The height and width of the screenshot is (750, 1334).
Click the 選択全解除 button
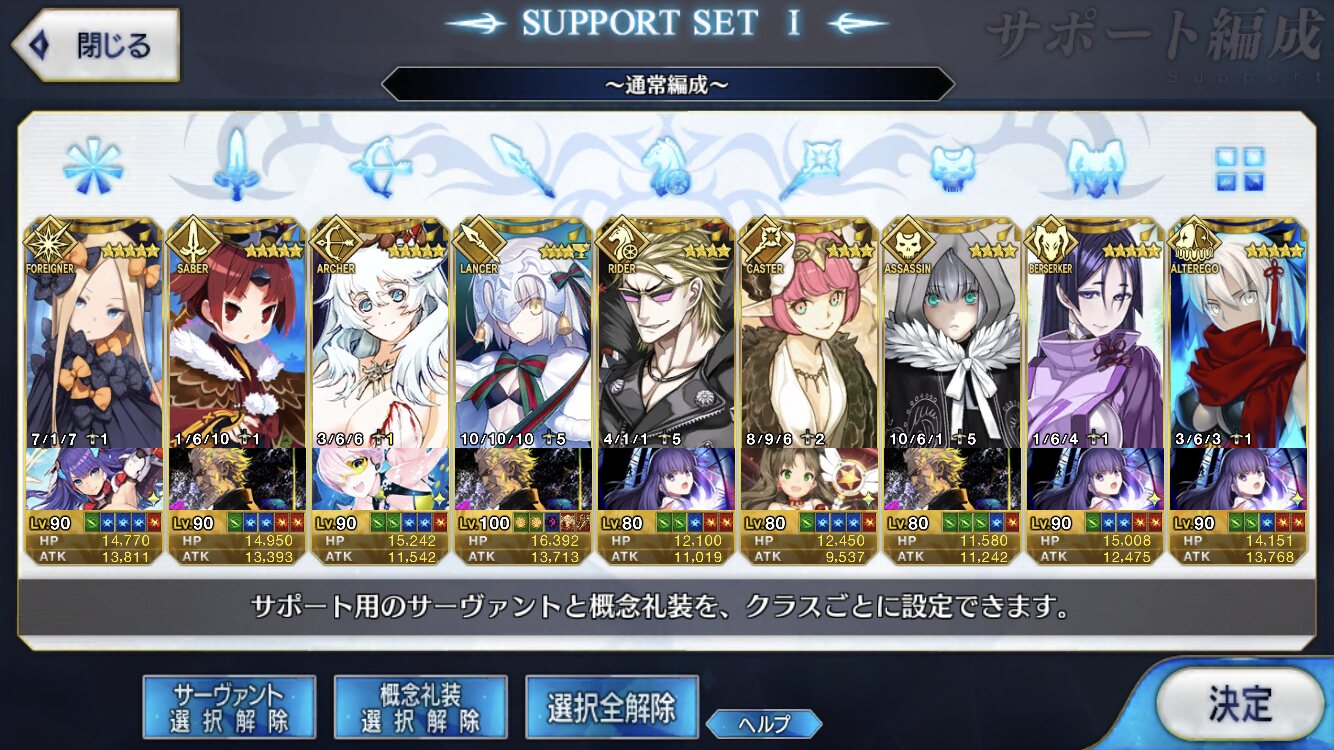click(x=611, y=707)
